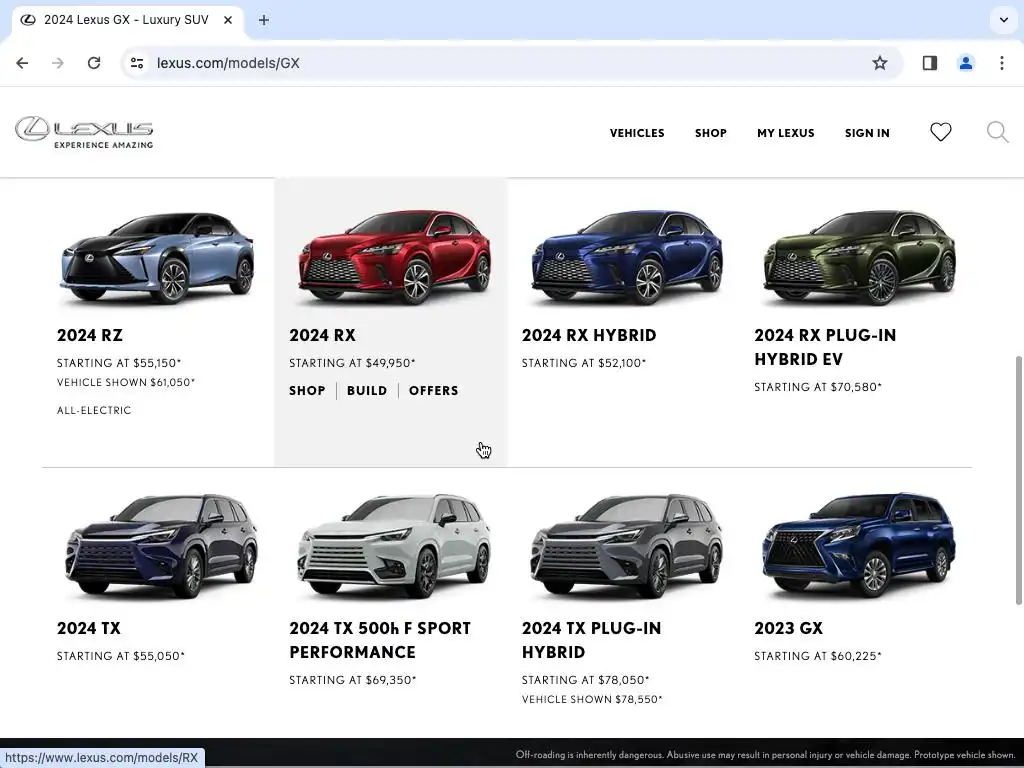Screen dimensions: 1024x768
Task: Open the site search magnifier
Action: click(997, 132)
